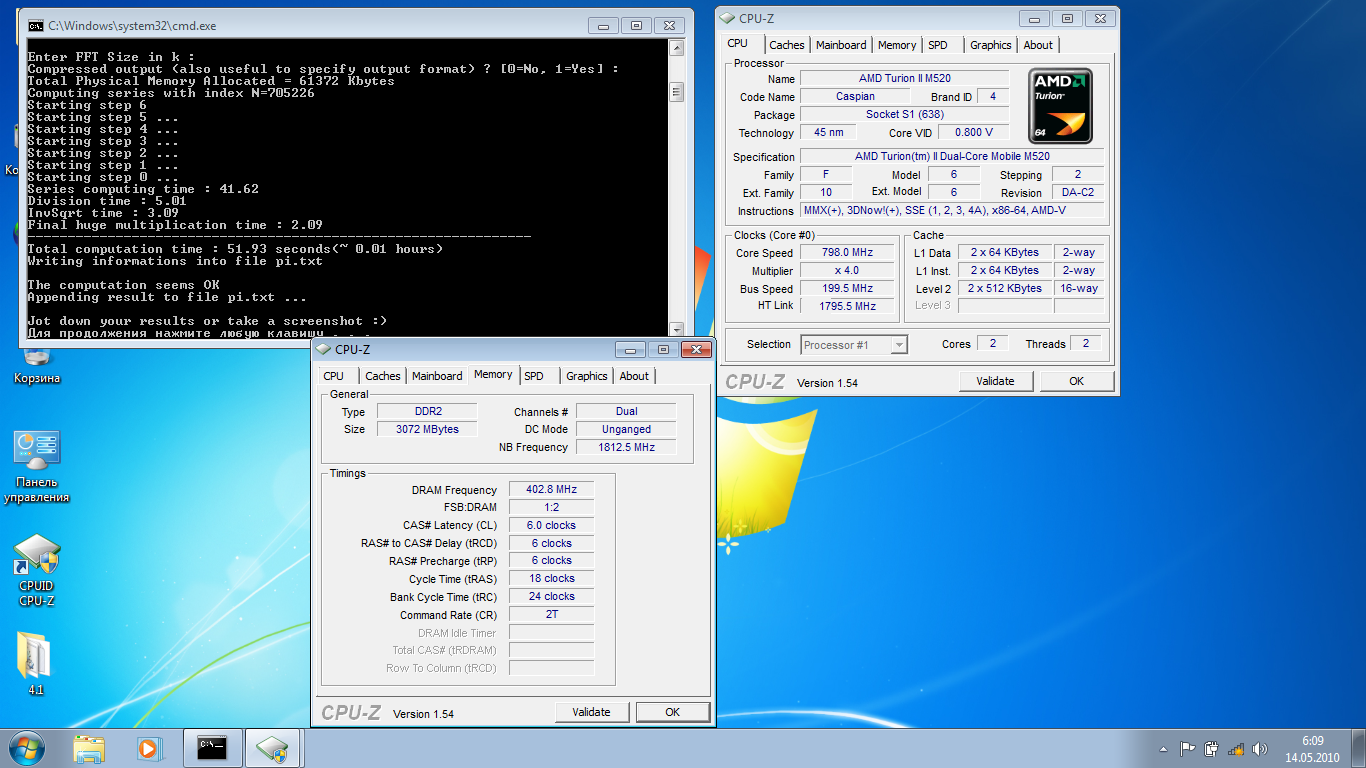Open the Control Panel (Панель управления) desktop icon

click(37, 468)
